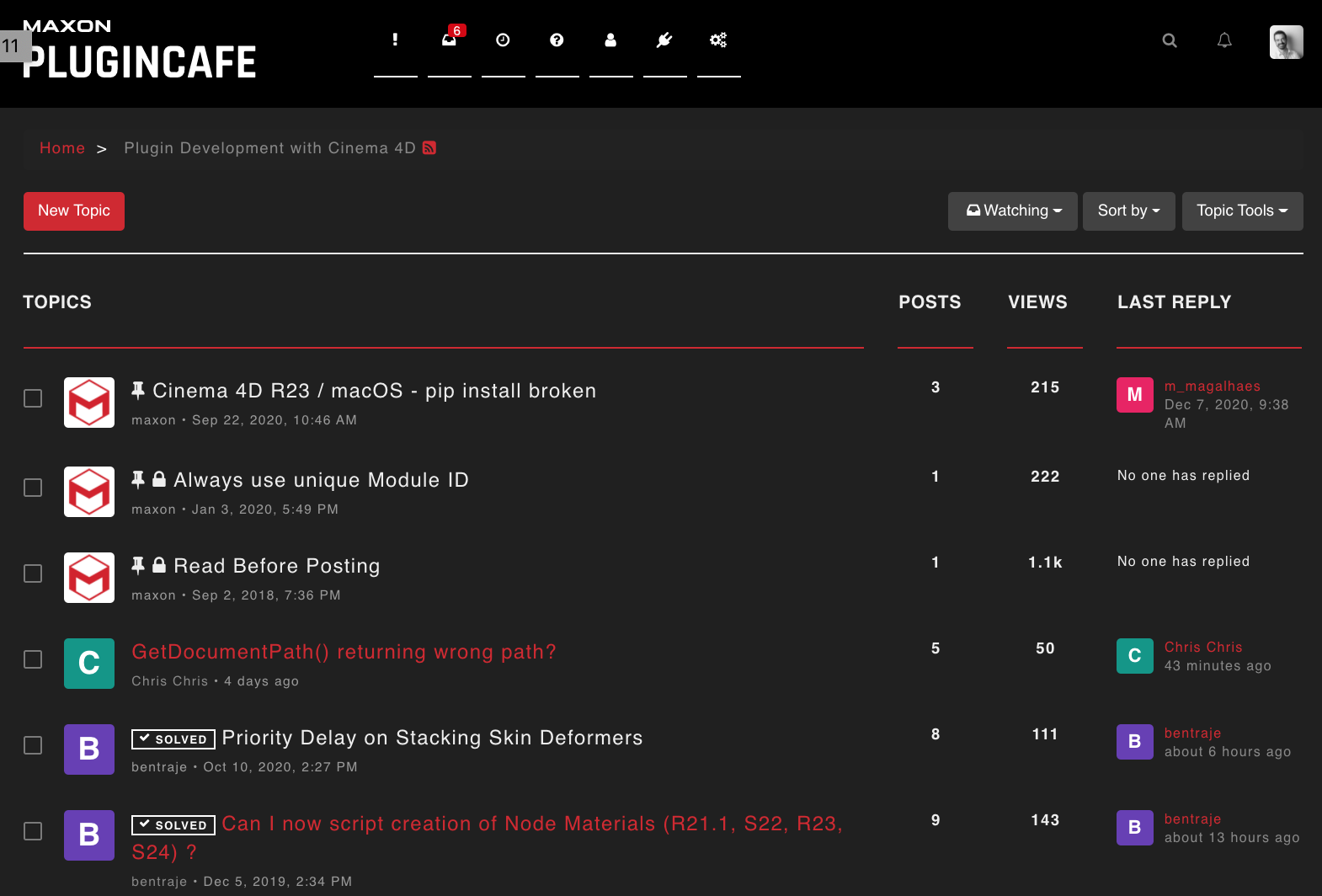The height and width of the screenshot is (896, 1322).
Task: Open the clock recent icon
Action: coord(503,40)
